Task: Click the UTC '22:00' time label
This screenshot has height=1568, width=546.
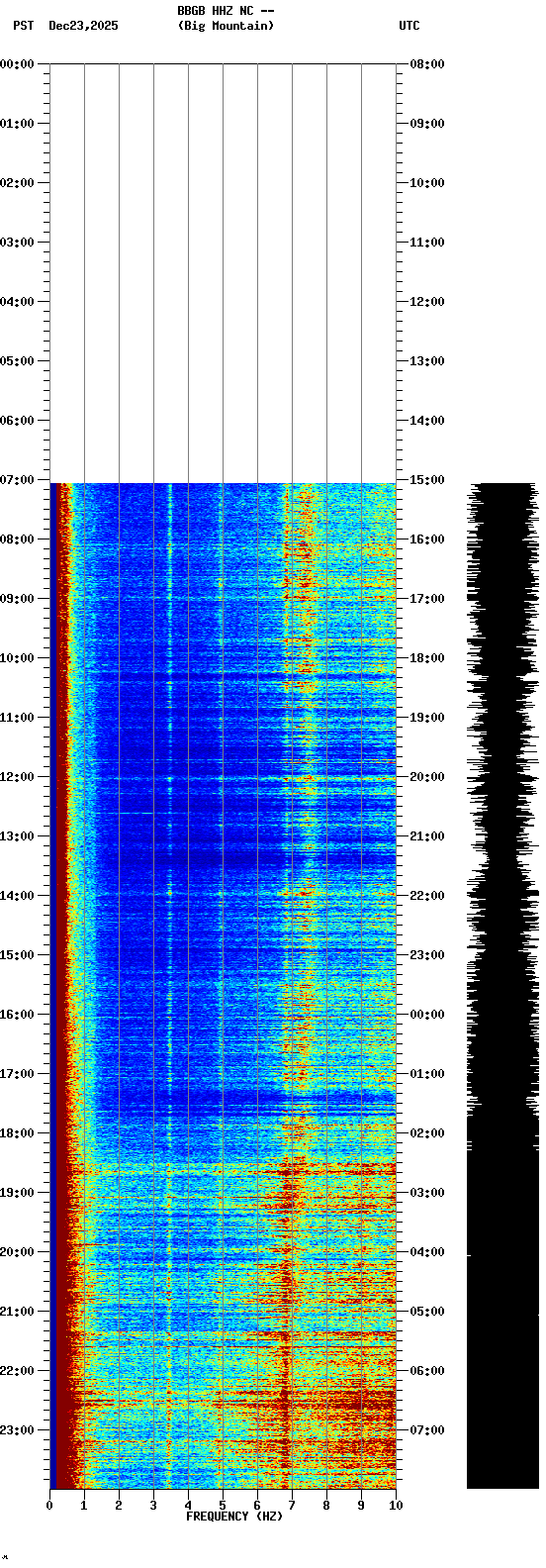Action: 427,896
